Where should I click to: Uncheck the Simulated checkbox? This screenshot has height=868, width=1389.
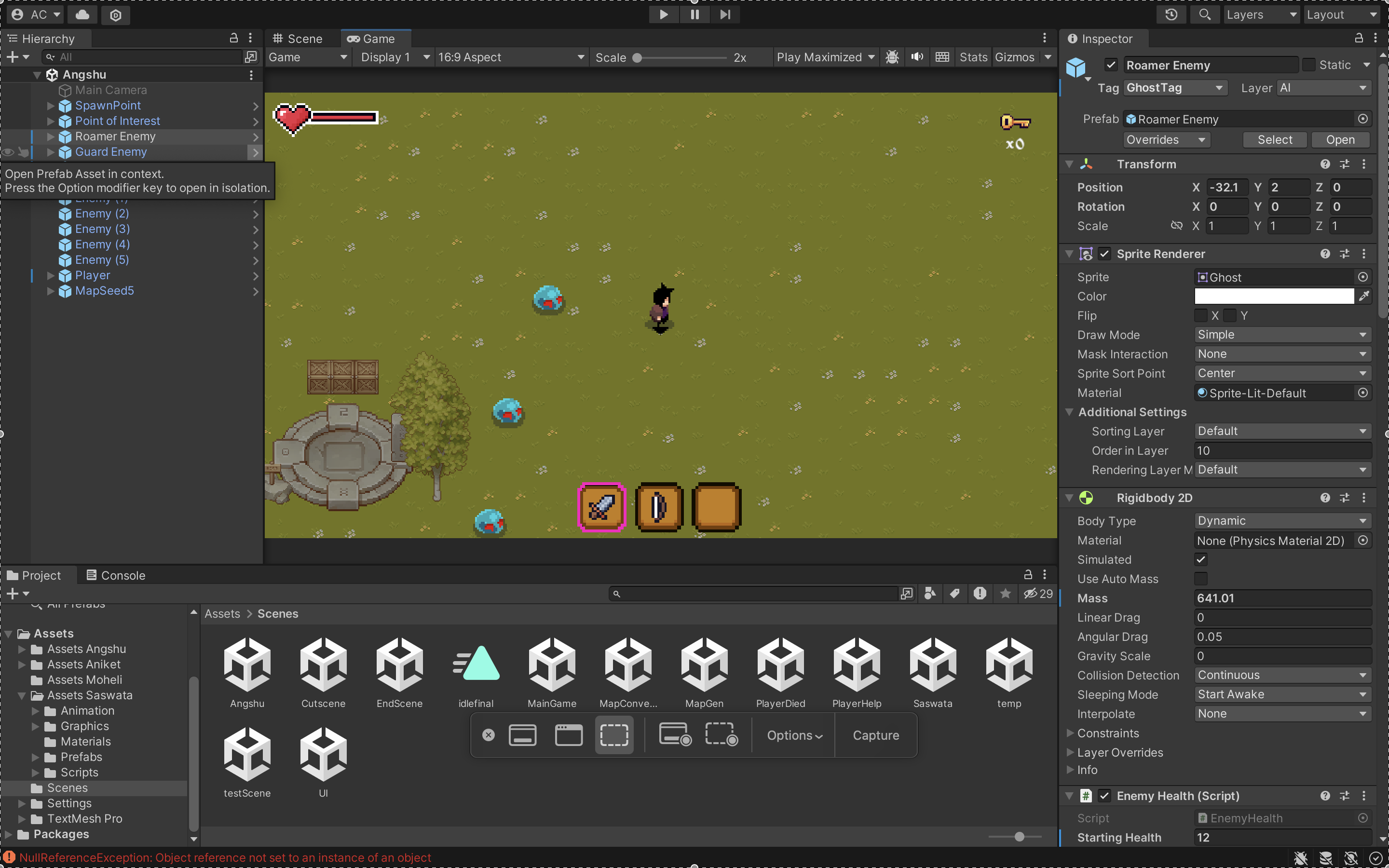(x=1200, y=559)
